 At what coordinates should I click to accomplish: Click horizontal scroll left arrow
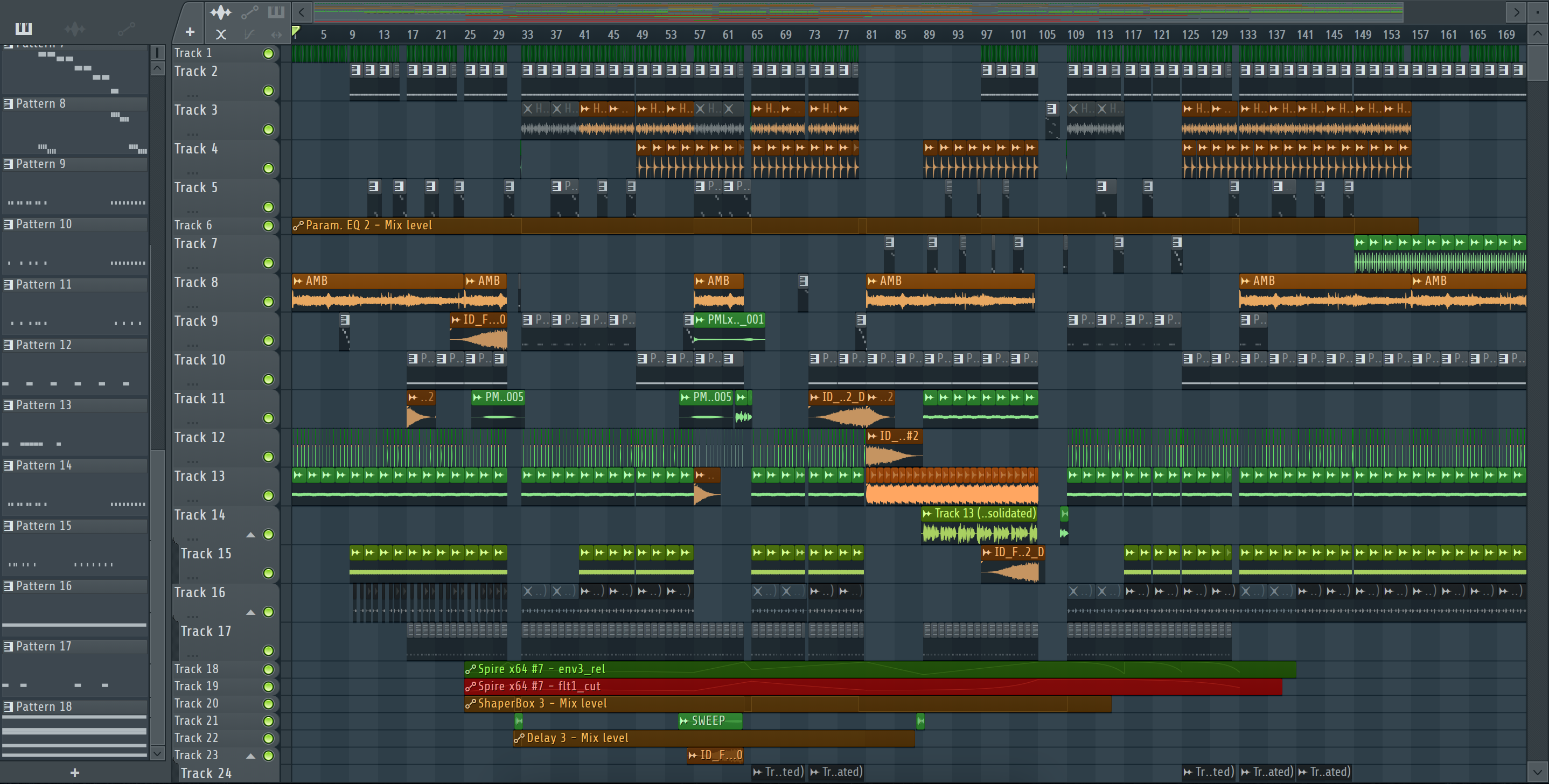[x=302, y=11]
